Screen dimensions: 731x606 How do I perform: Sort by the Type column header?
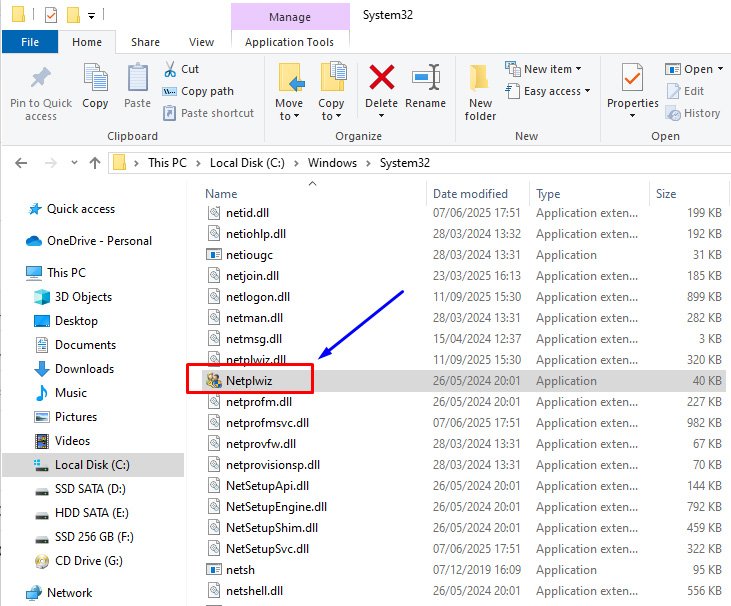(x=548, y=193)
